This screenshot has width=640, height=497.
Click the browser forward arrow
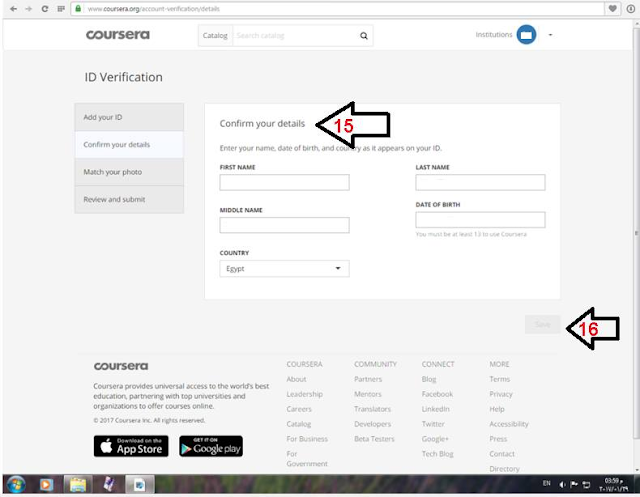point(29,9)
